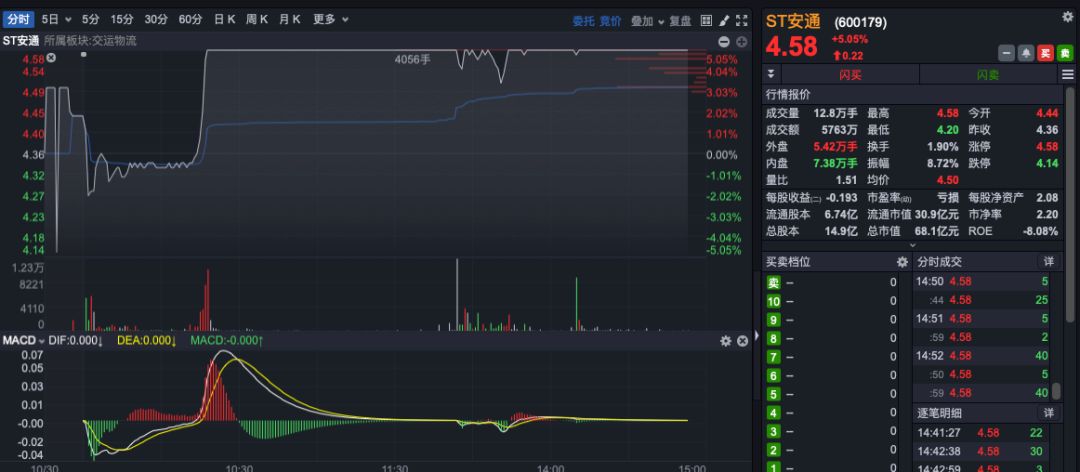
Task: Close the MACD indicator panel
Action: [x=742, y=340]
